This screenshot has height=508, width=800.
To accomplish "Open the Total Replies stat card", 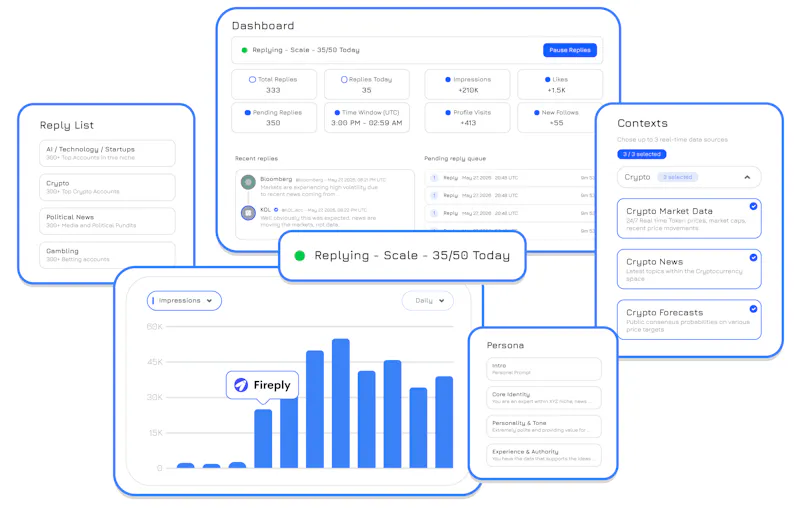I will click(274, 84).
